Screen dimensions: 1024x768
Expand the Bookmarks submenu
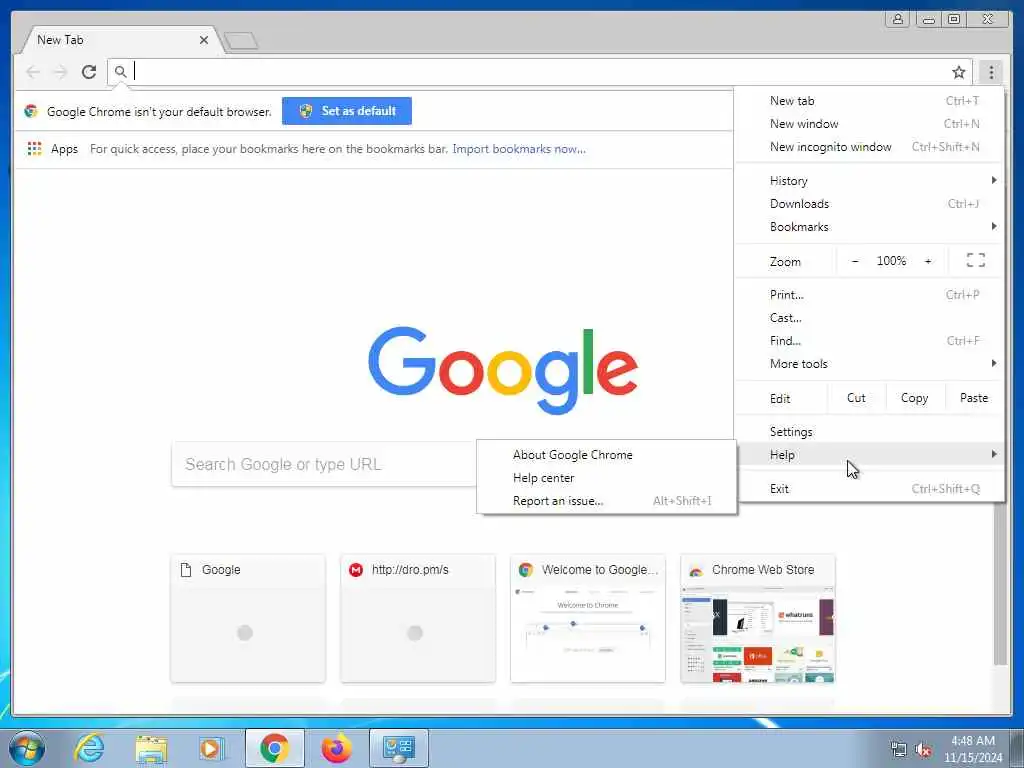coord(869,227)
